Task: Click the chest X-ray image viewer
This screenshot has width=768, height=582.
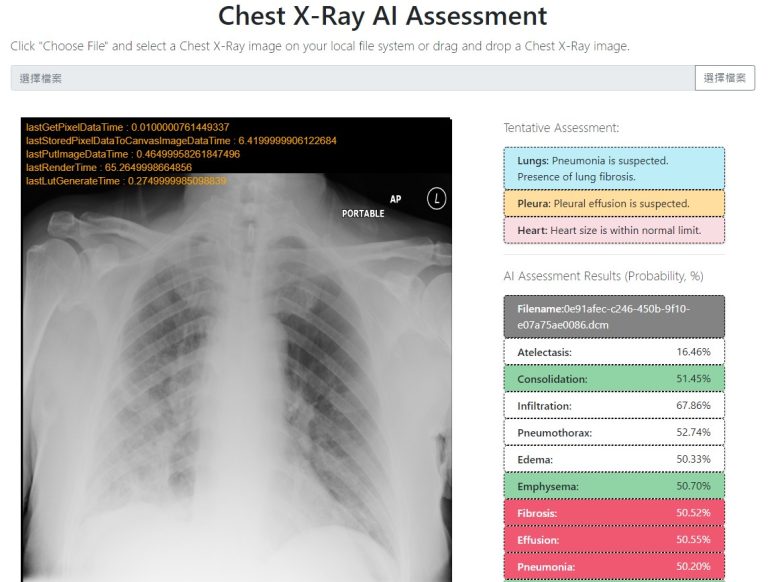Action: pyautogui.click(x=236, y=349)
